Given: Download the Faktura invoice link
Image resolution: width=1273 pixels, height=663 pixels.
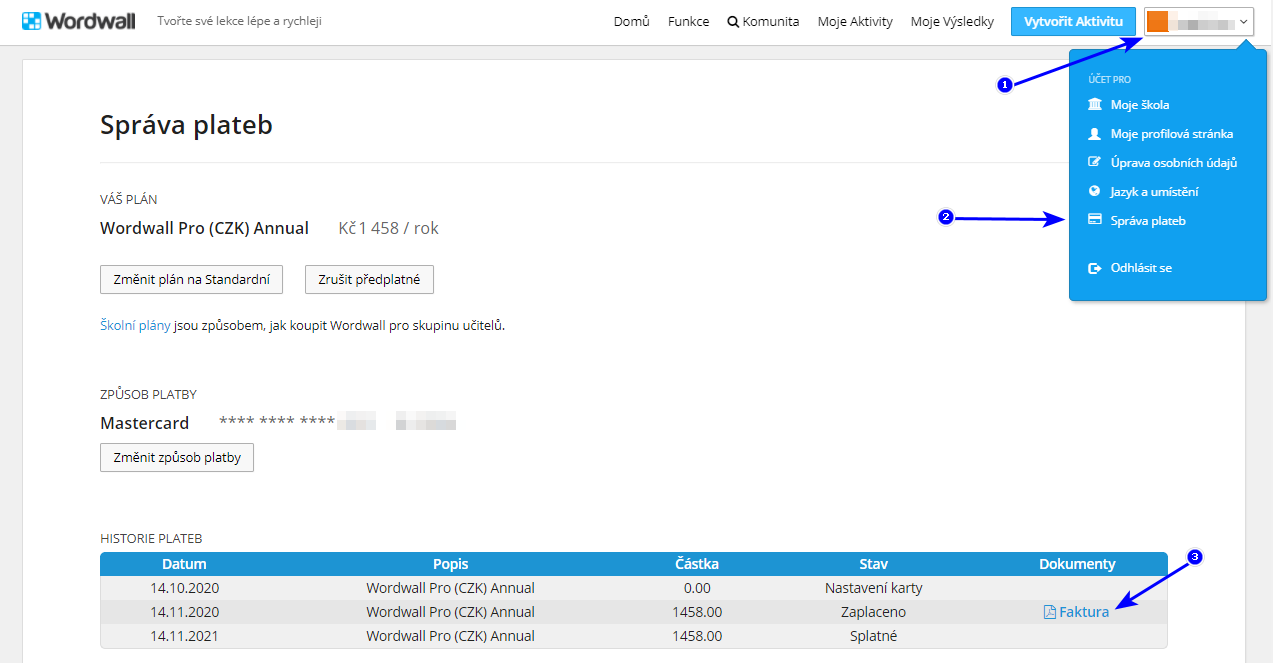Looking at the screenshot, I should coord(1084,612).
